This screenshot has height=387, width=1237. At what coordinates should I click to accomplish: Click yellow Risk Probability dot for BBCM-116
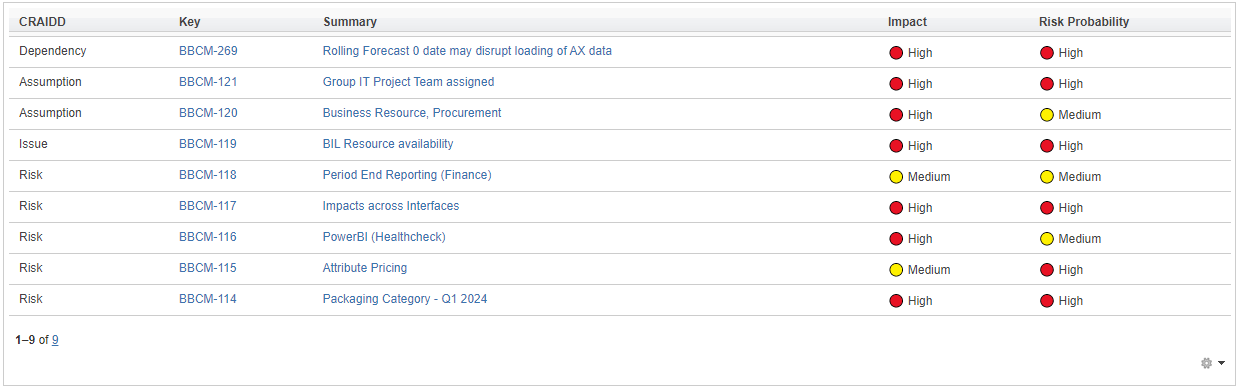pyautogui.click(x=1047, y=239)
